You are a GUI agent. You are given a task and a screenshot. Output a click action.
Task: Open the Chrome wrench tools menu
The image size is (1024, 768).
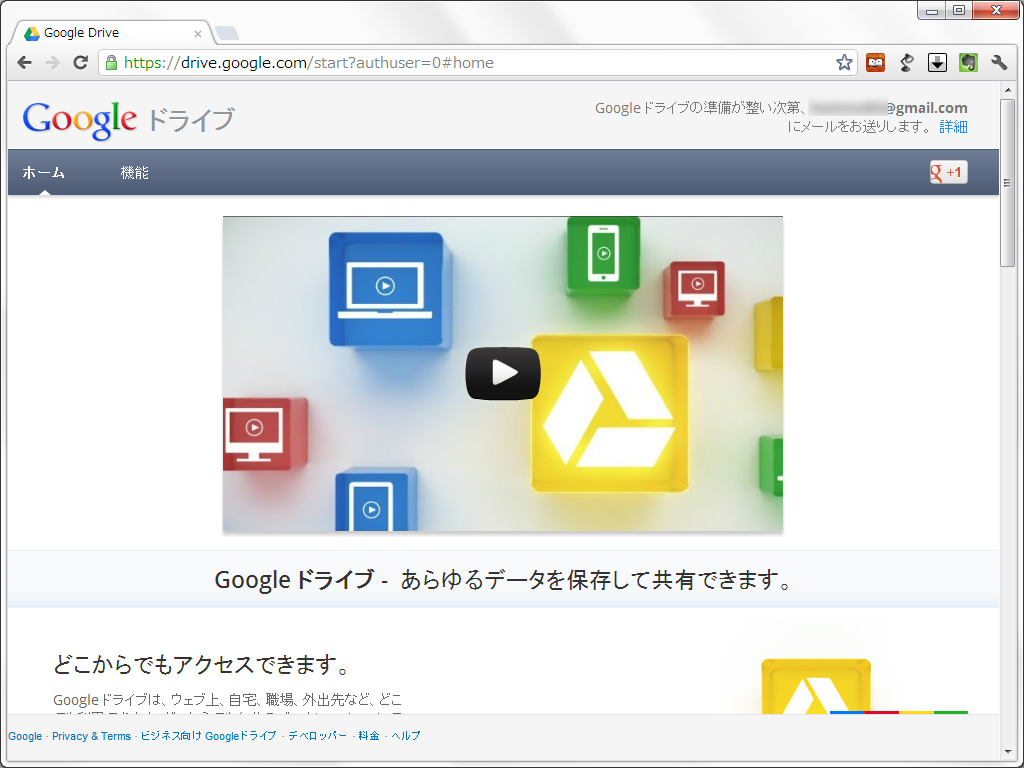(x=999, y=62)
